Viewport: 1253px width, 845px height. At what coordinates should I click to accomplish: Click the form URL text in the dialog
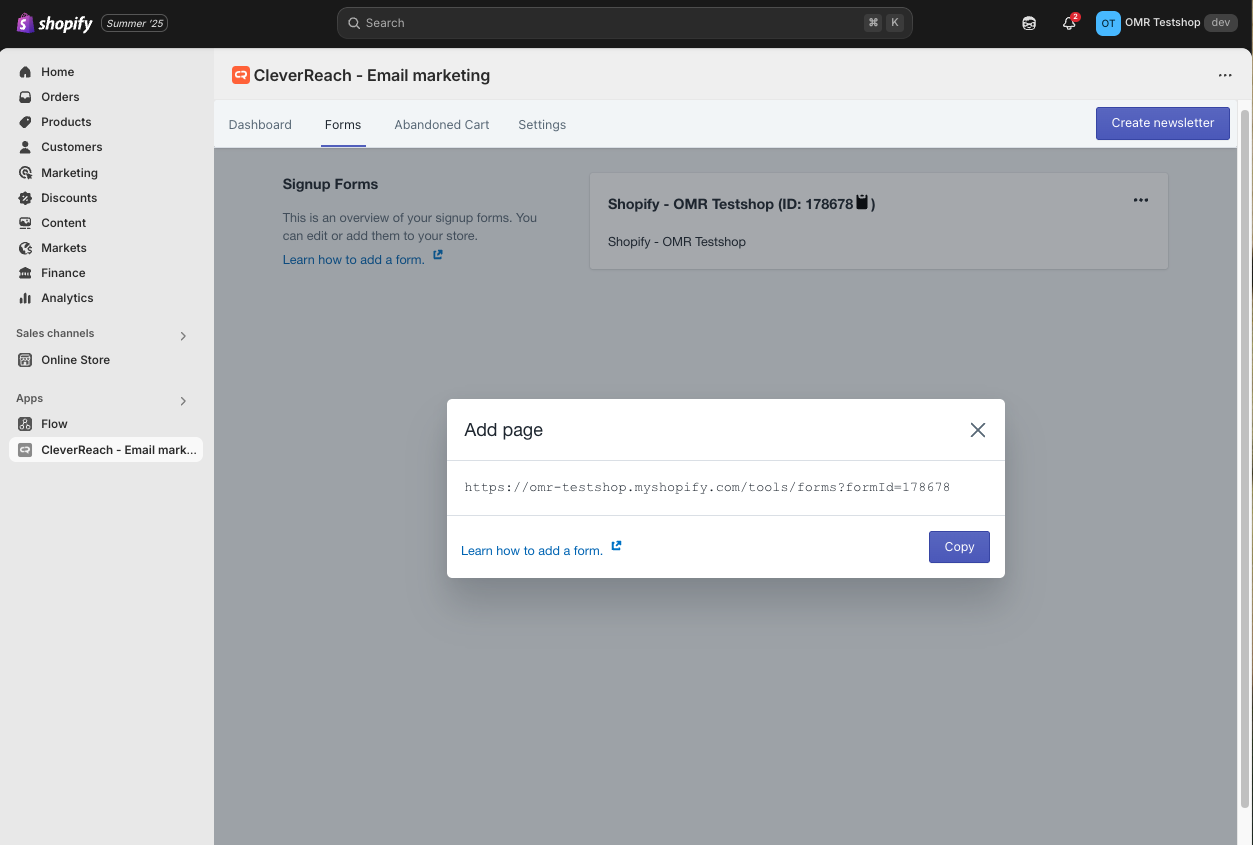tap(707, 488)
